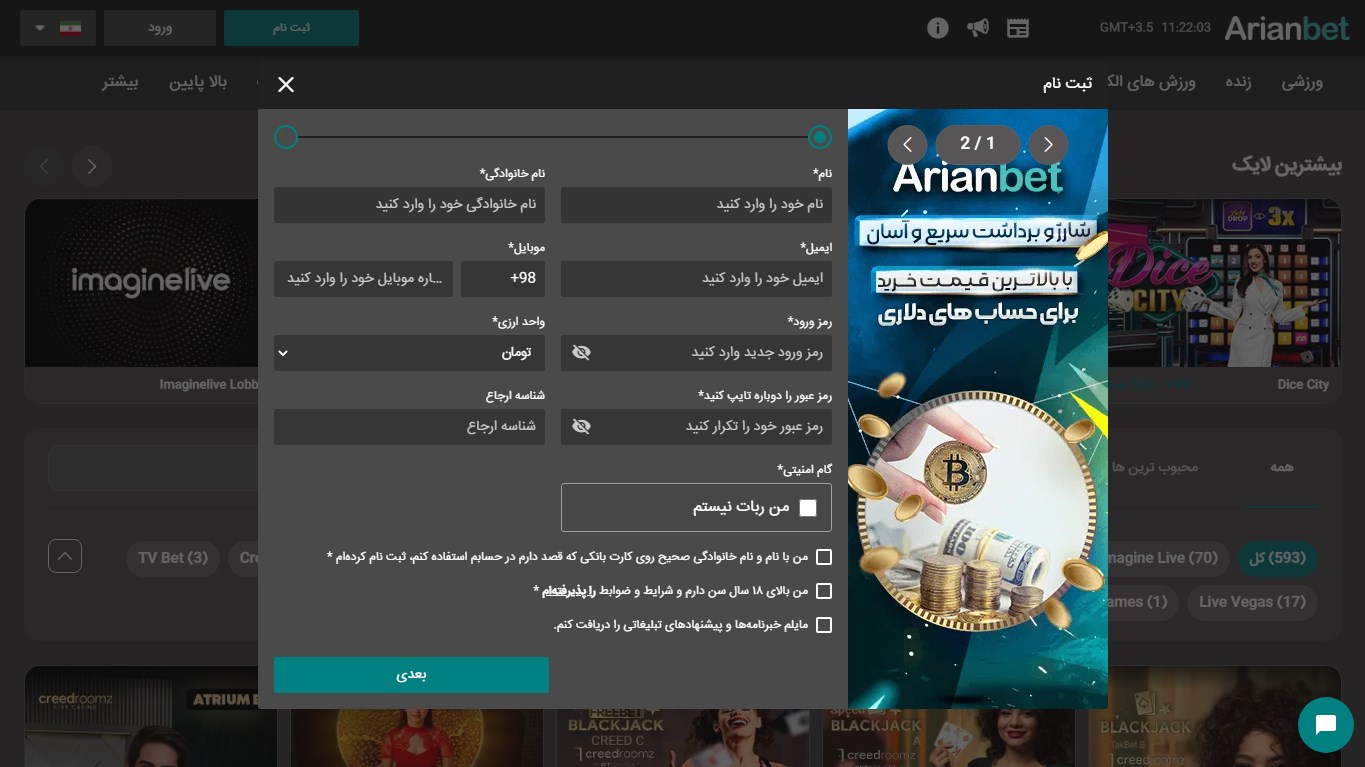1365x767 pixels.
Task: Open announcements via the megaphone icon
Action: pos(978,28)
